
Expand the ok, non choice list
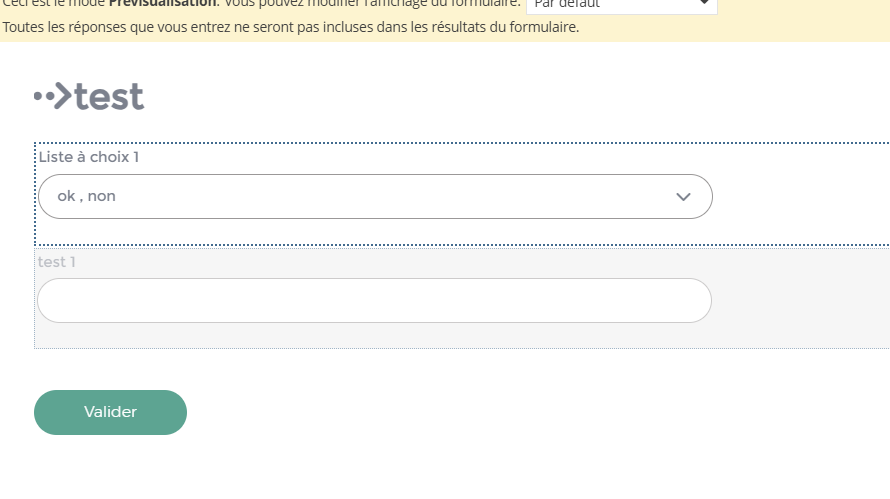(x=375, y=196)
